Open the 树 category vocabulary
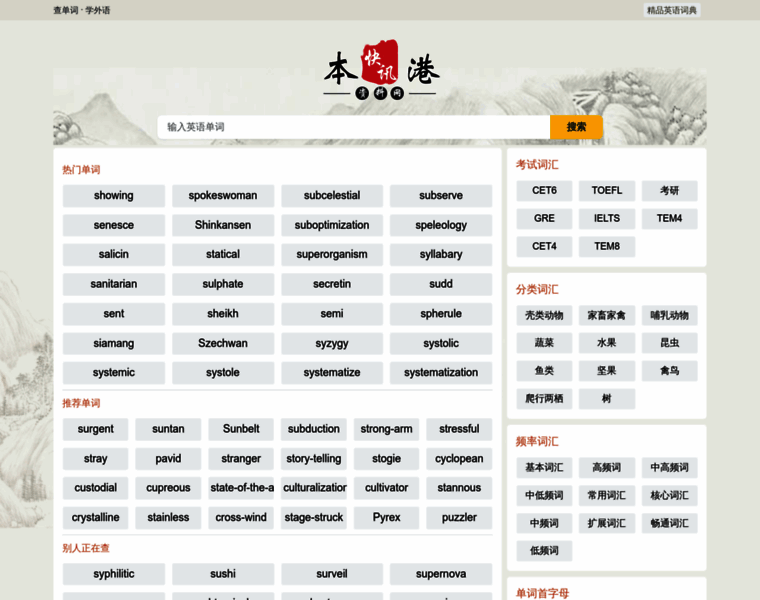This screenshot has width=760, height=600. tap(607, 399)
